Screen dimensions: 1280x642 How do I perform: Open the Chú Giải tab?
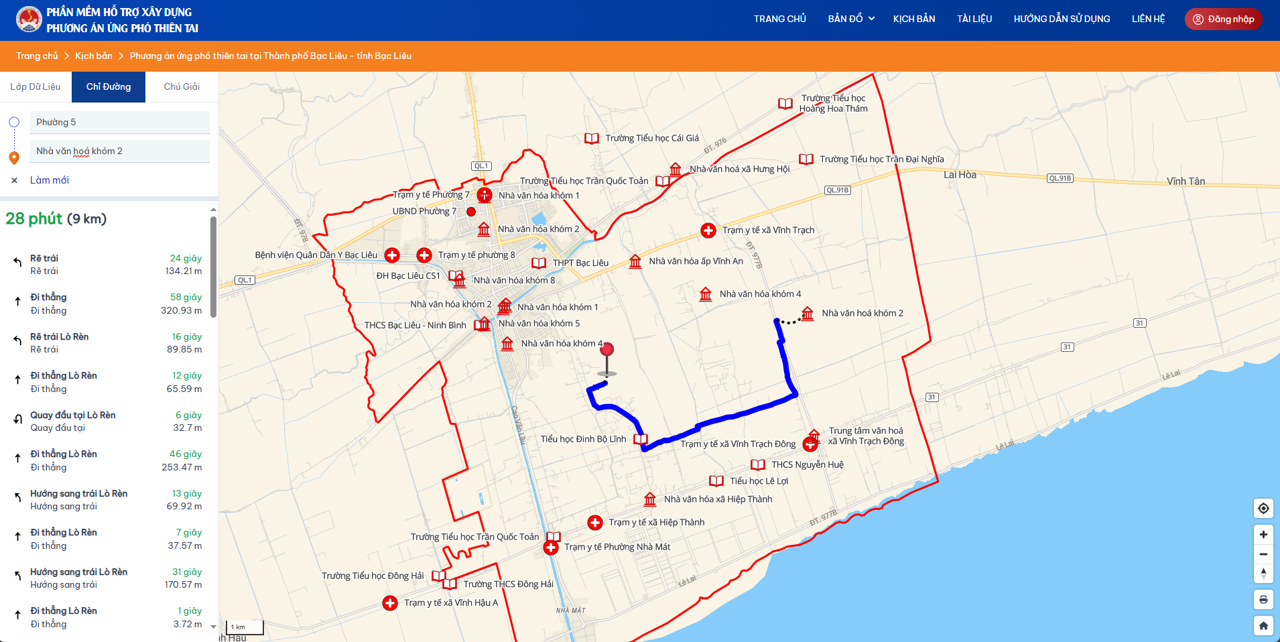pyautogui.click(x=181, y=87)
